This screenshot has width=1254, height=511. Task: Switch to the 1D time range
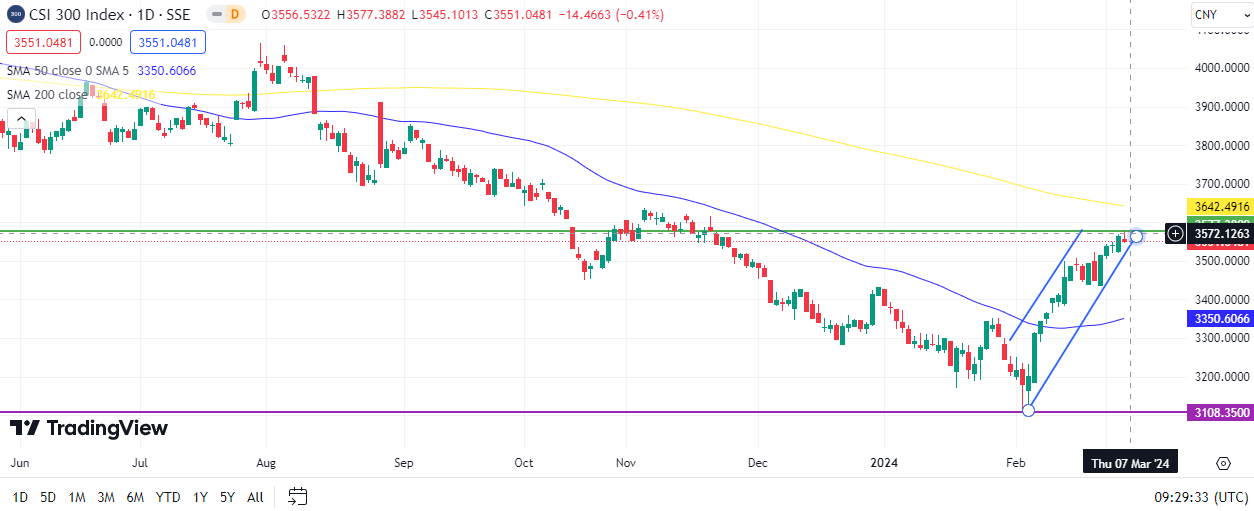click(x=20, y=496)
